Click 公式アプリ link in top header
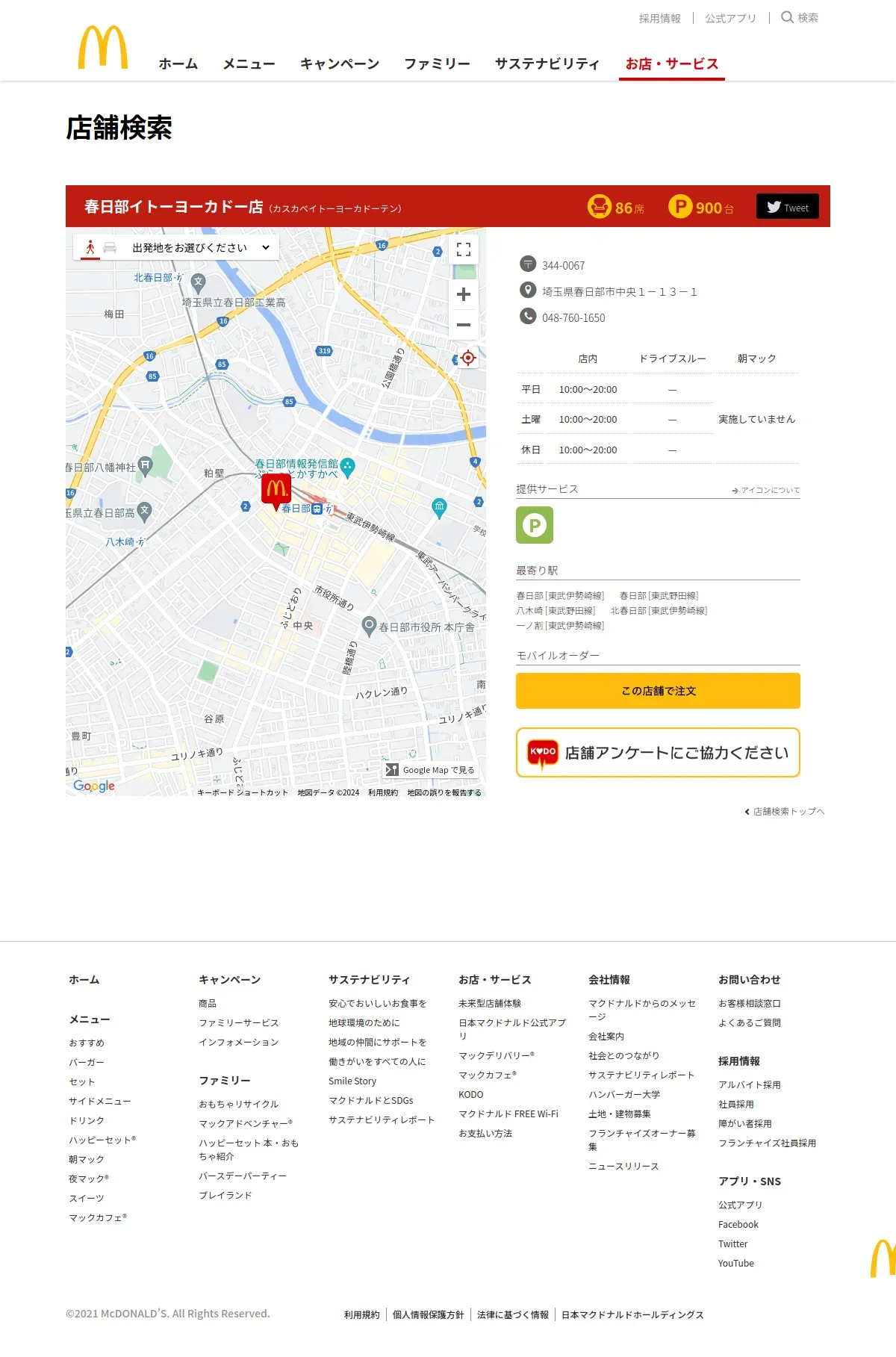The width and height of the screenshot is (896, 1357). (730, 18)
